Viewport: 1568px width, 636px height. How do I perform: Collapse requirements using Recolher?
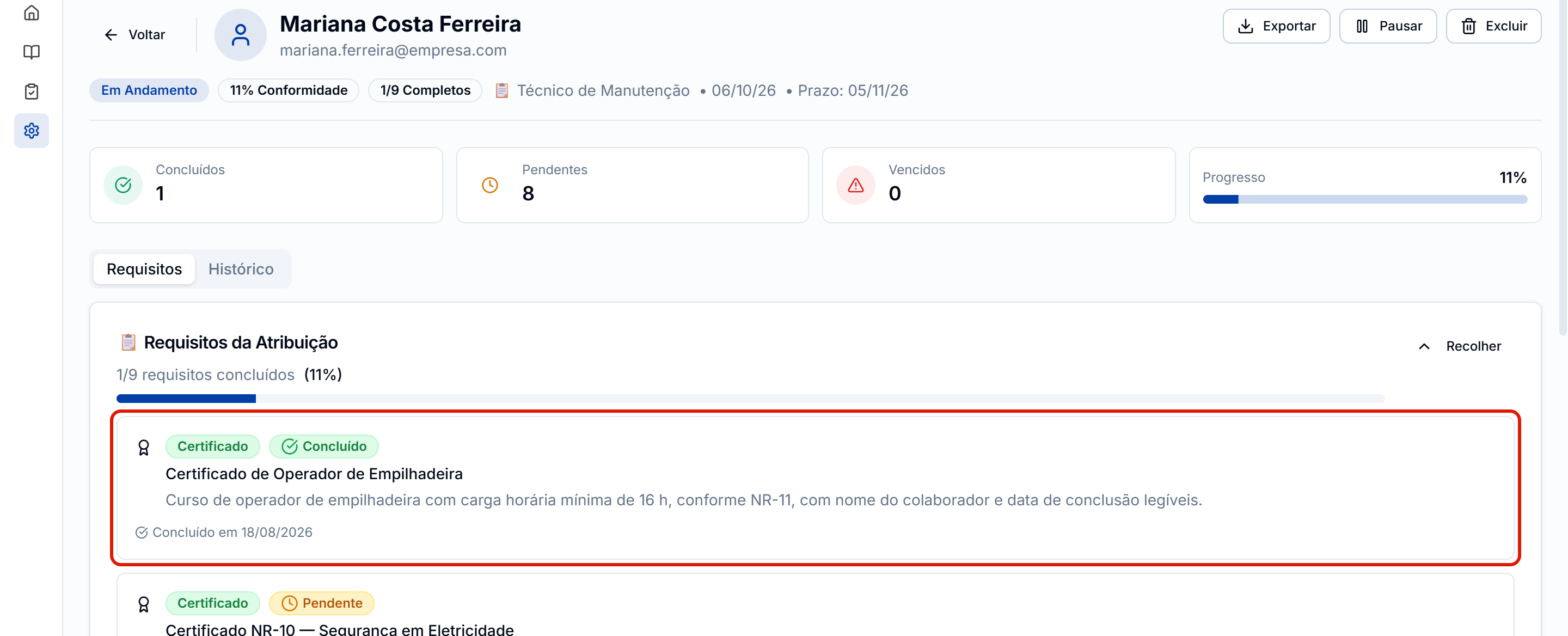1460,346
